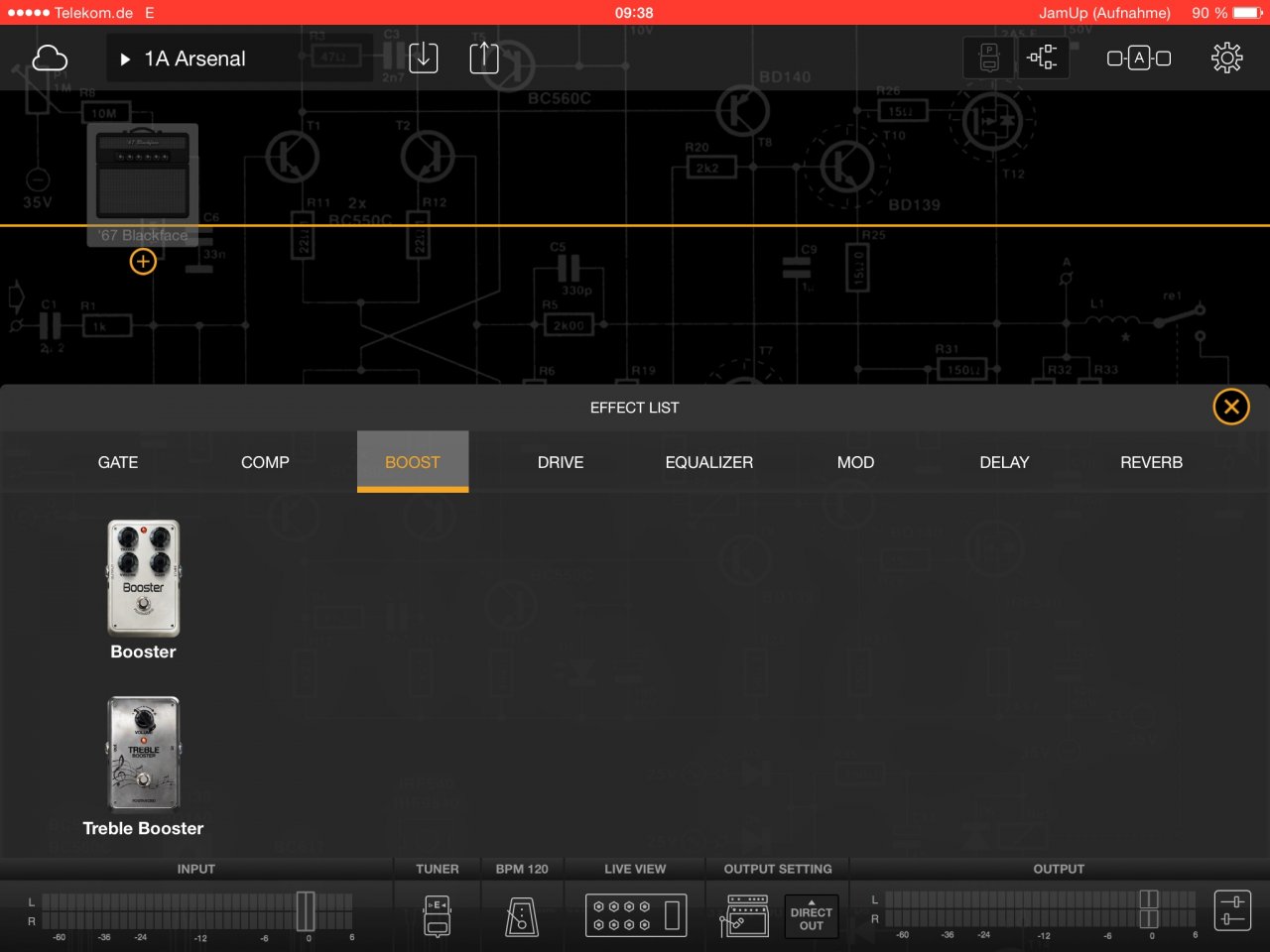Viewport: 1270px width, 952px height.
Task: Select the signal chain view icon
Action: pos(1042,59)
